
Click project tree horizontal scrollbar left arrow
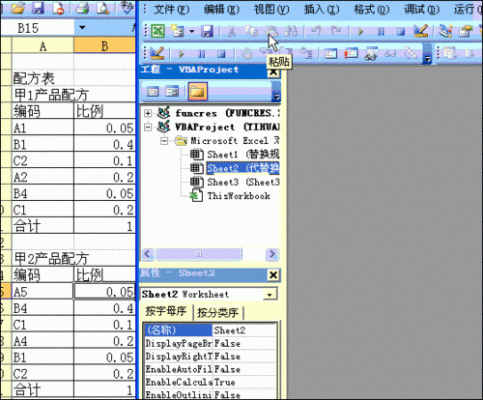[x=148, y=254]
